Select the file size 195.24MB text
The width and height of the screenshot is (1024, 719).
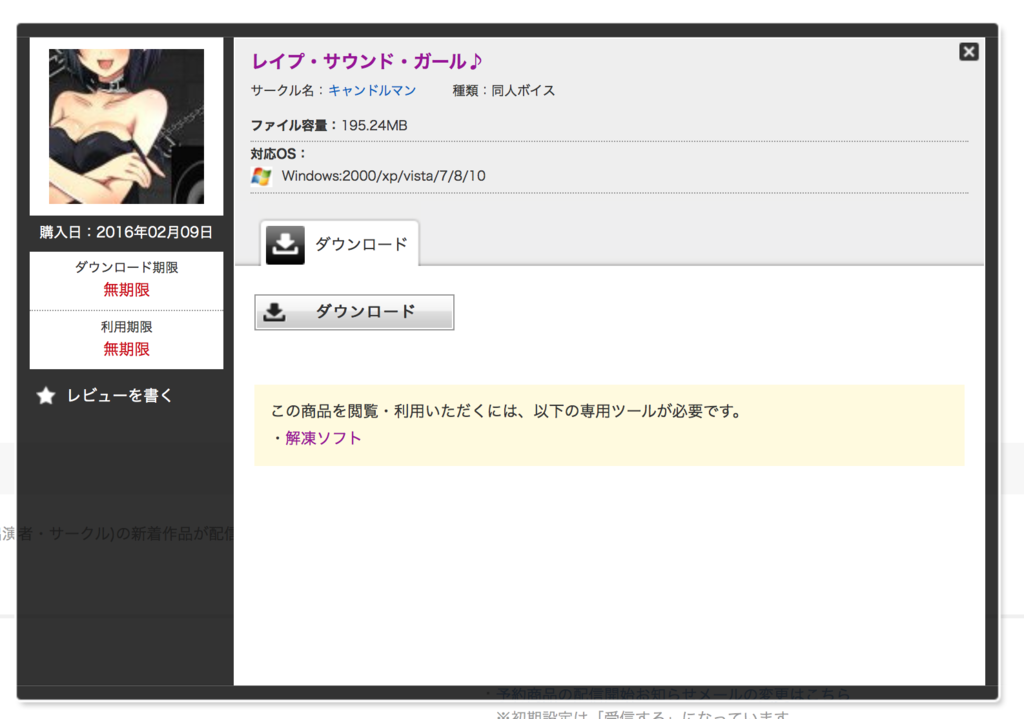click(374, 125)
